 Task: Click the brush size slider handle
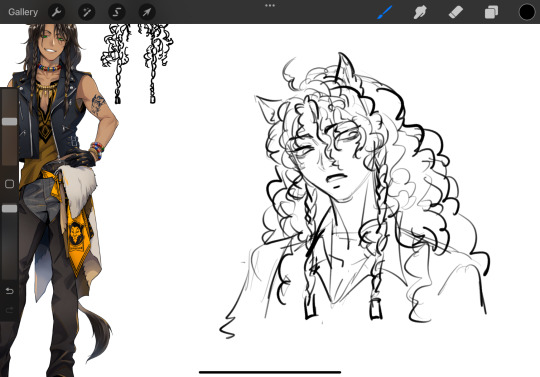[9, 121]
